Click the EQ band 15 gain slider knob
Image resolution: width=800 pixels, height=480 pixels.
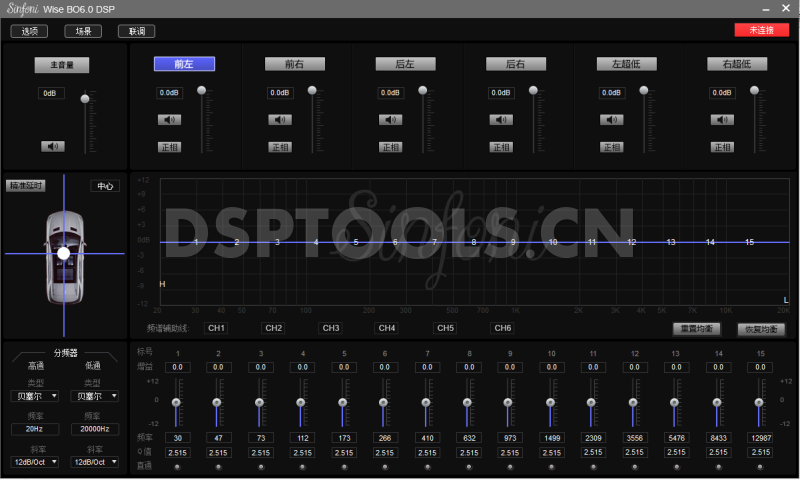coord(759,402)
